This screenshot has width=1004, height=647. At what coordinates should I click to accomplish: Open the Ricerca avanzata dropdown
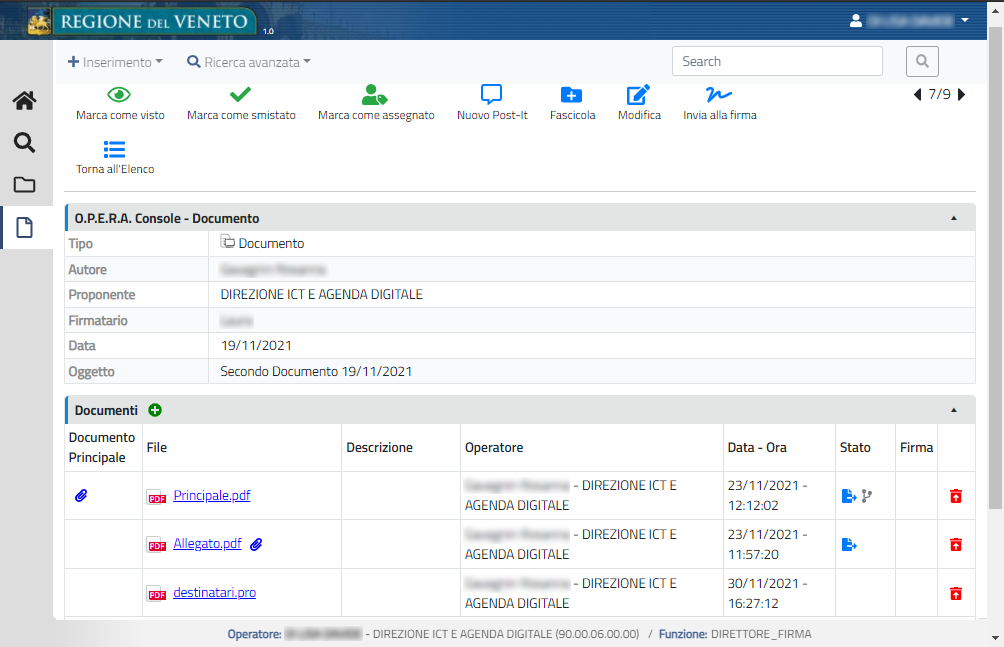point(249,62)
